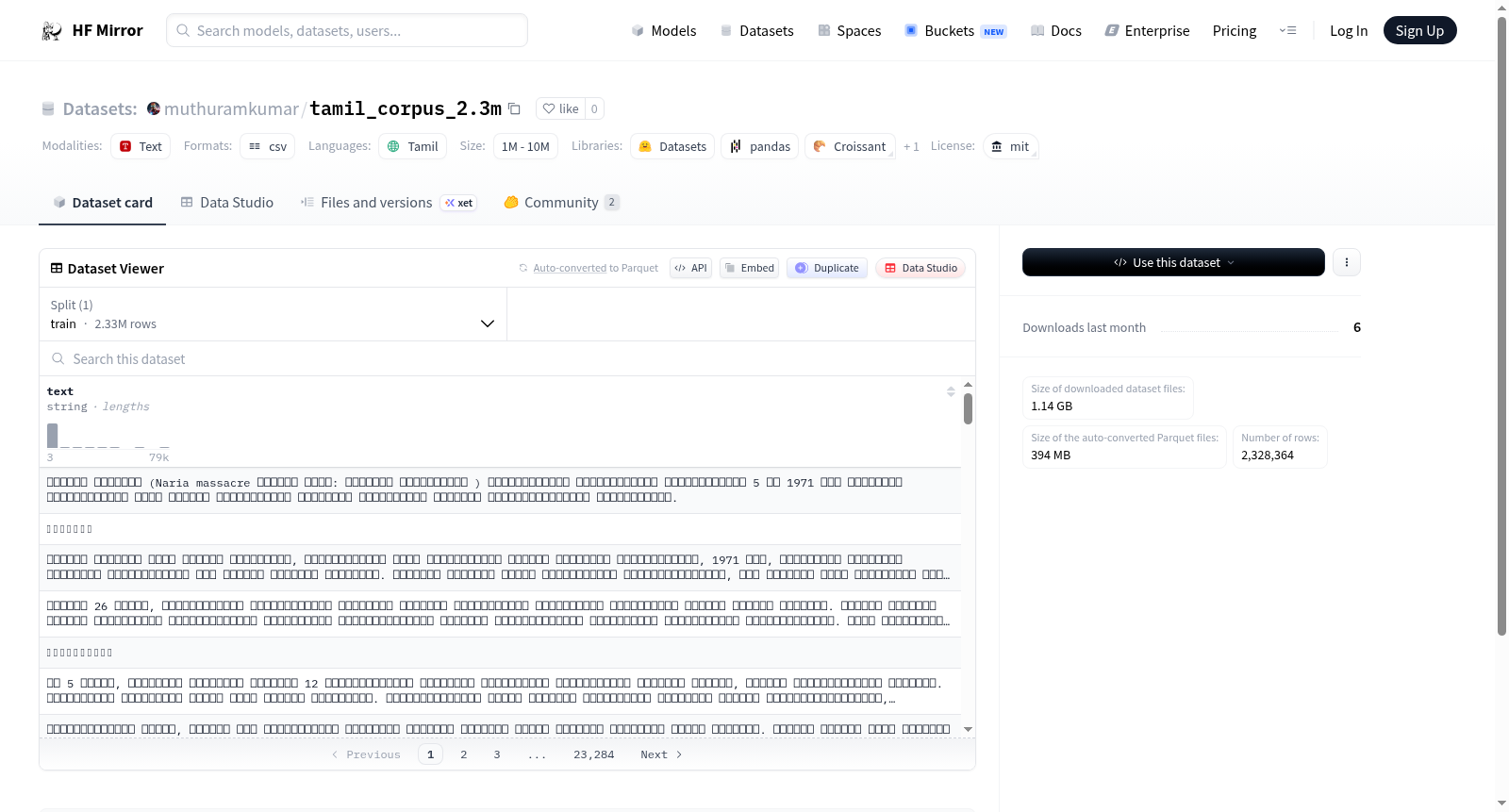Select the Tamil language tag
Screen dimensions: 1509x812
tap(413, 146)
